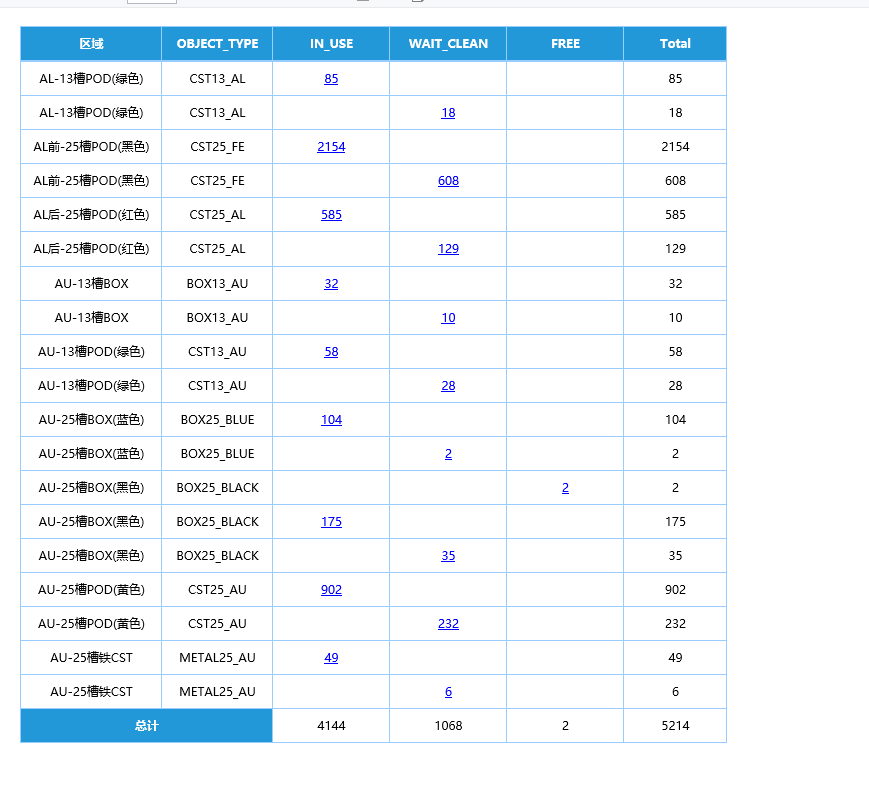Select AU-25槽POD(黄色) in the row totaling 232
The height and width of the screenshot is (789, 869).
point(91,624)
